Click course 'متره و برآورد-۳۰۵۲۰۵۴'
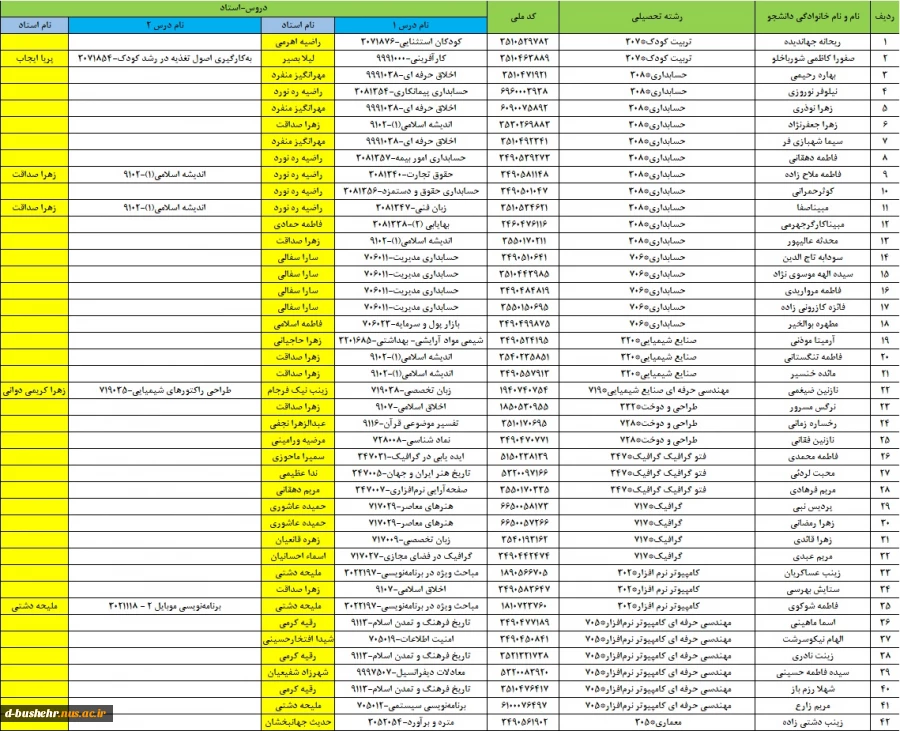This screenshot has width=900, height=731. [x=411, y=722]
